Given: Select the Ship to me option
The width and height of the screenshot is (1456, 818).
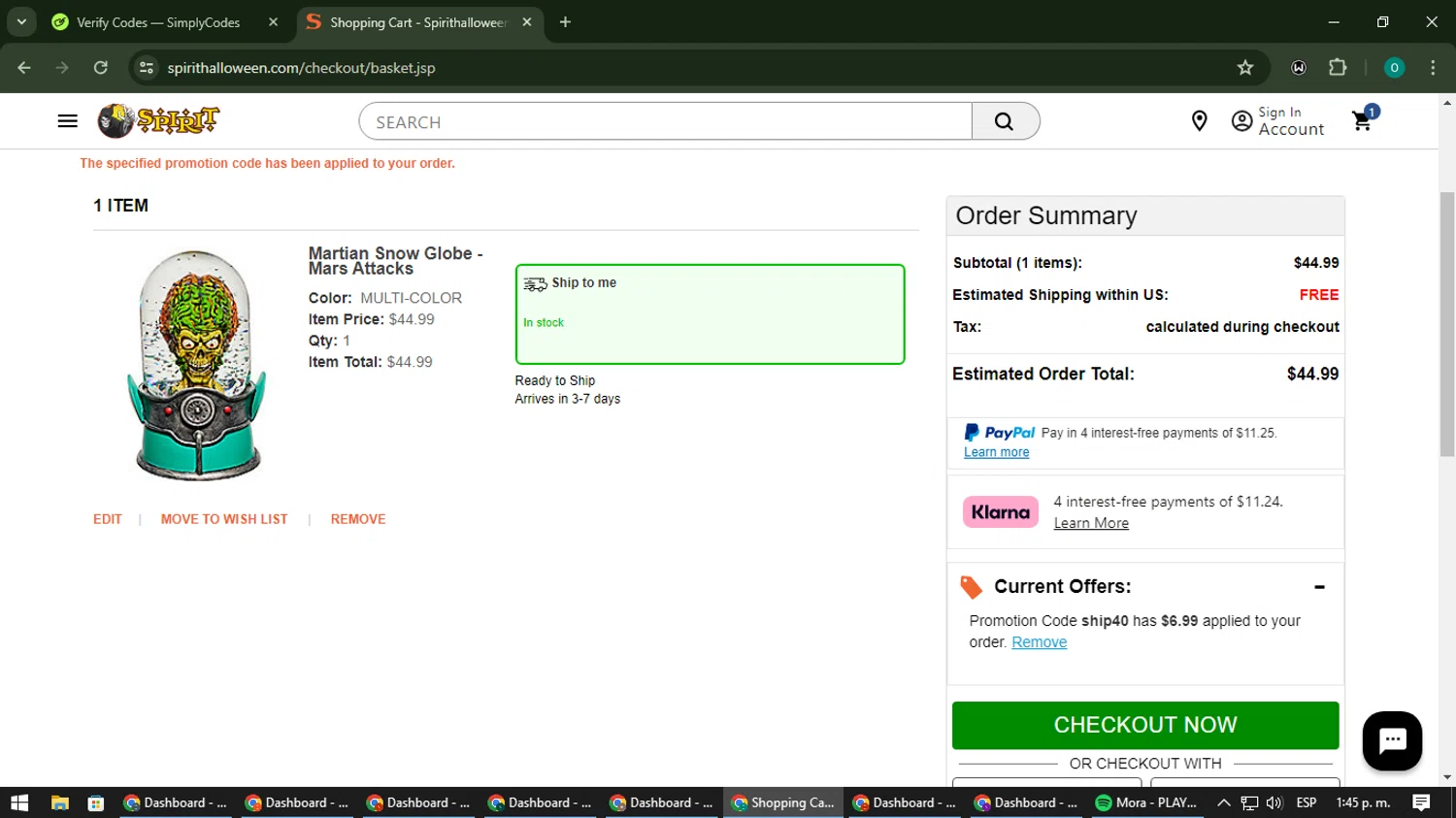Looking at the screenshot, I should (x=710, y=314).
